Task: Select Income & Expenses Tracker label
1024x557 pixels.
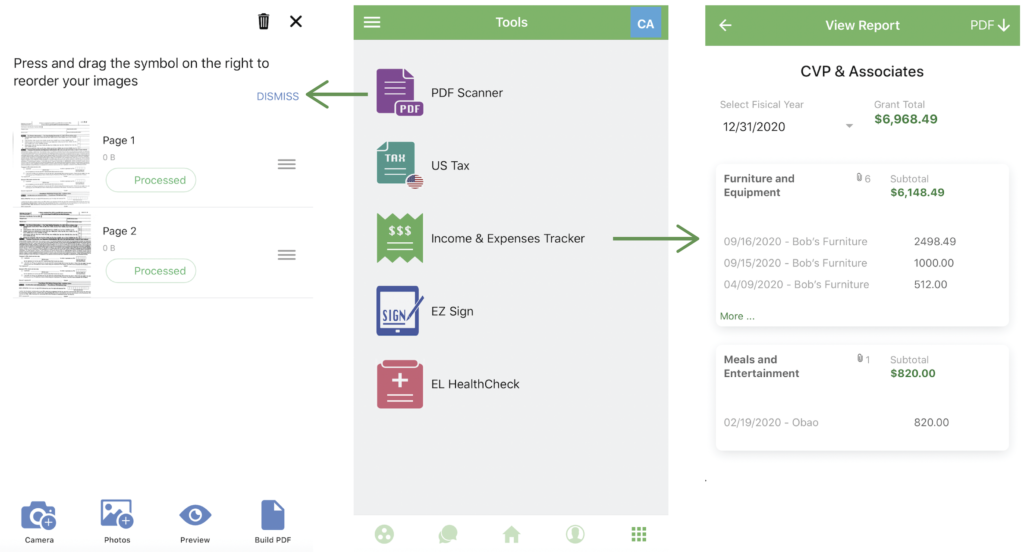Action: click(x=507, y=238)
